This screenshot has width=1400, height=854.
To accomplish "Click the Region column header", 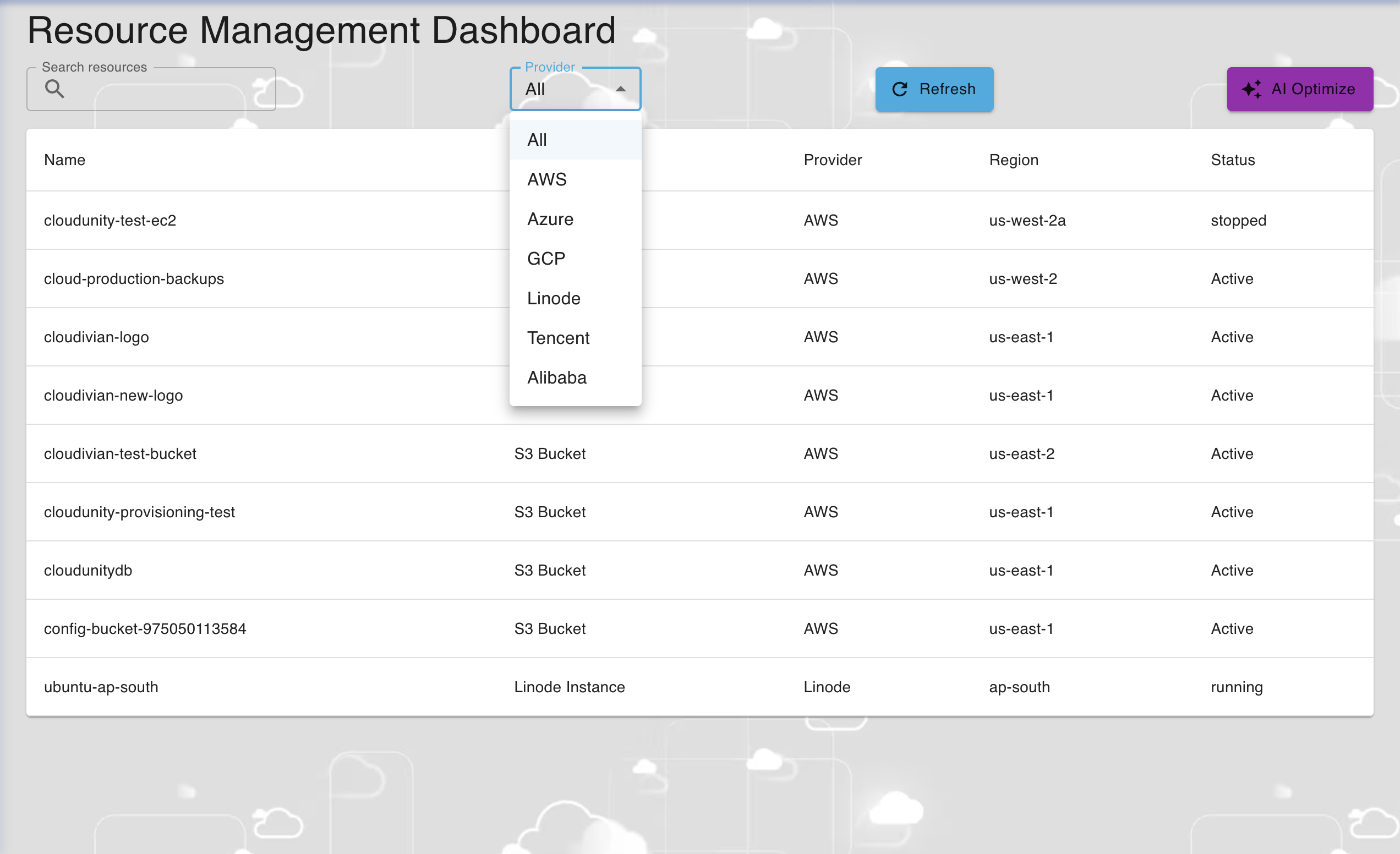I will 1013,160.
